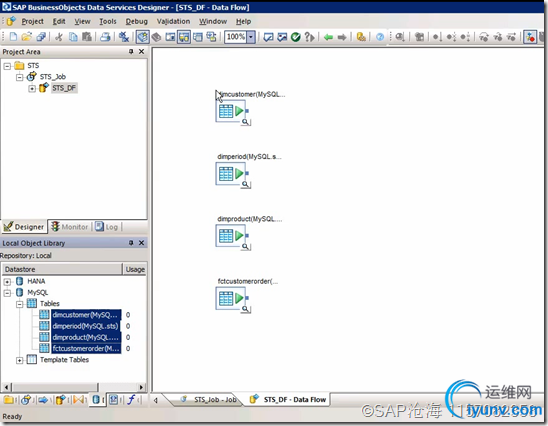Open the Window menu

[213, 21]
